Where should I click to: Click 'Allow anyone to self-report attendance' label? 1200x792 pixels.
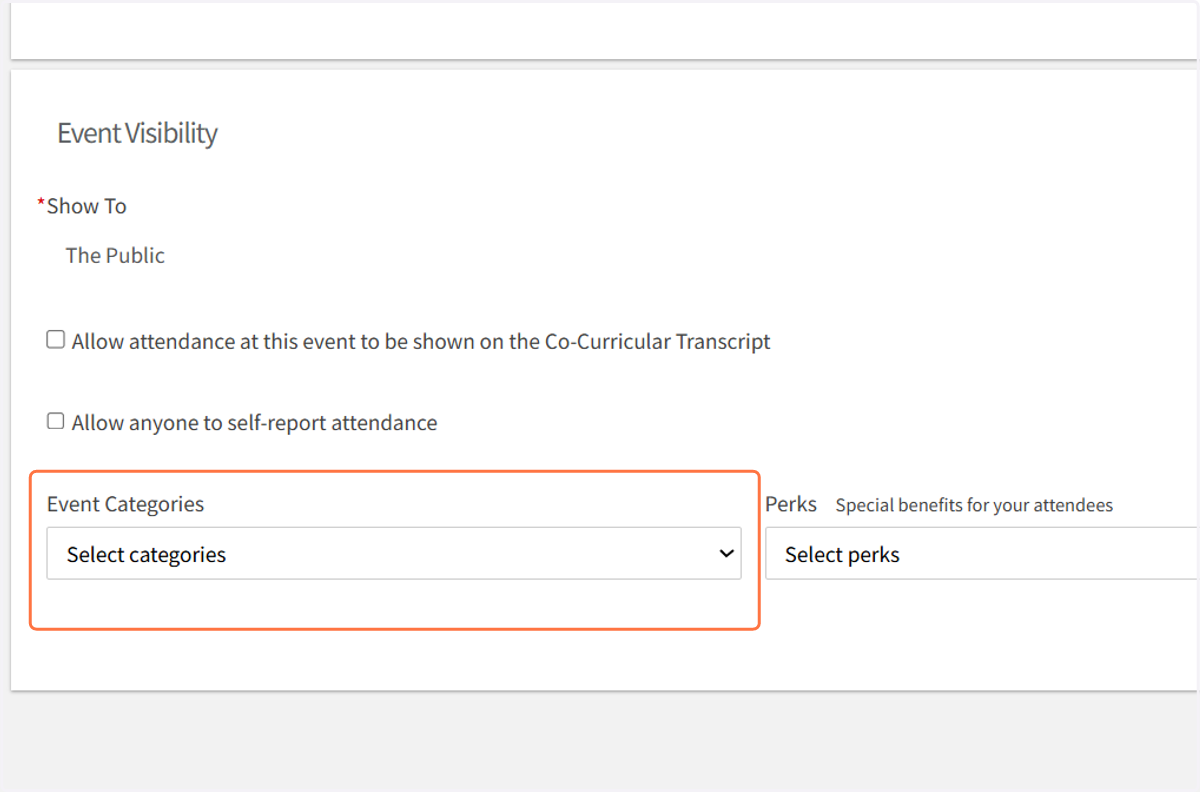click(254, 423)
